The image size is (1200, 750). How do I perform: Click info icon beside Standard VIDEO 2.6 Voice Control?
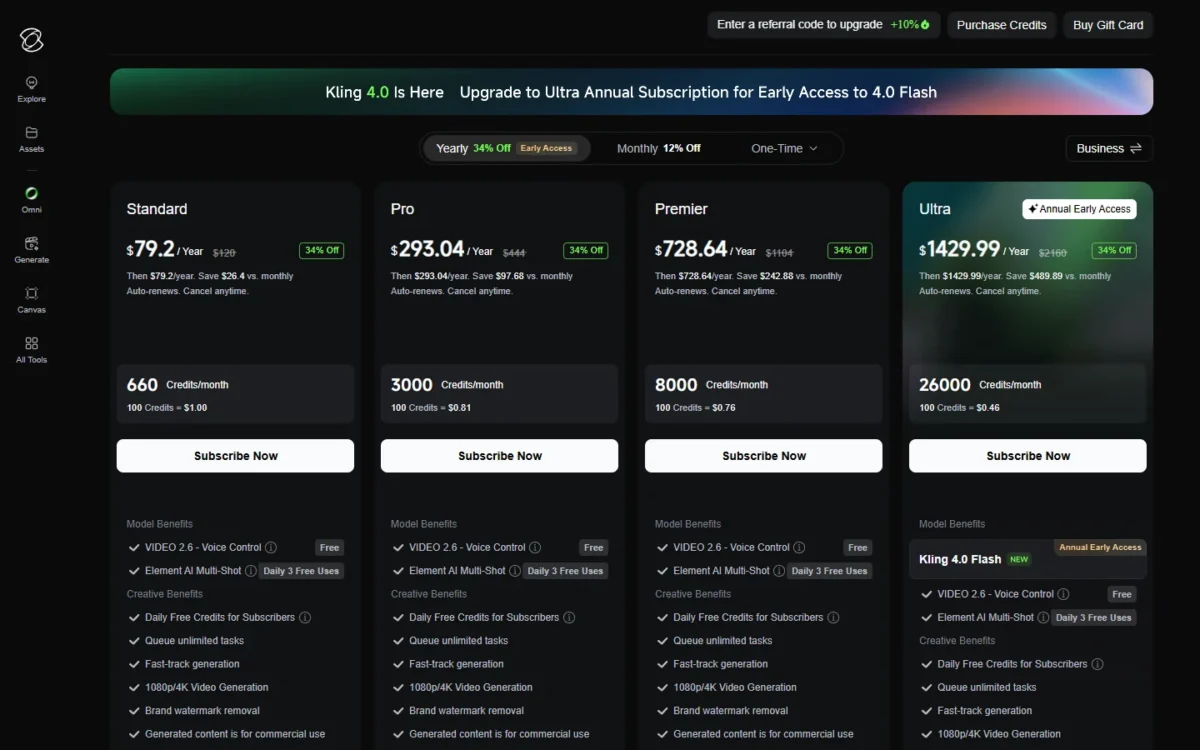click(271, 548)
